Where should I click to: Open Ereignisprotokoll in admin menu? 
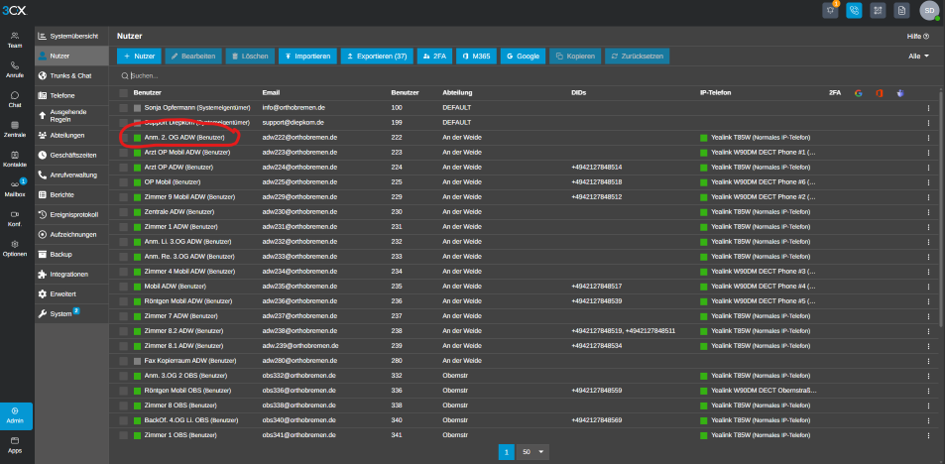click(71, 215)
